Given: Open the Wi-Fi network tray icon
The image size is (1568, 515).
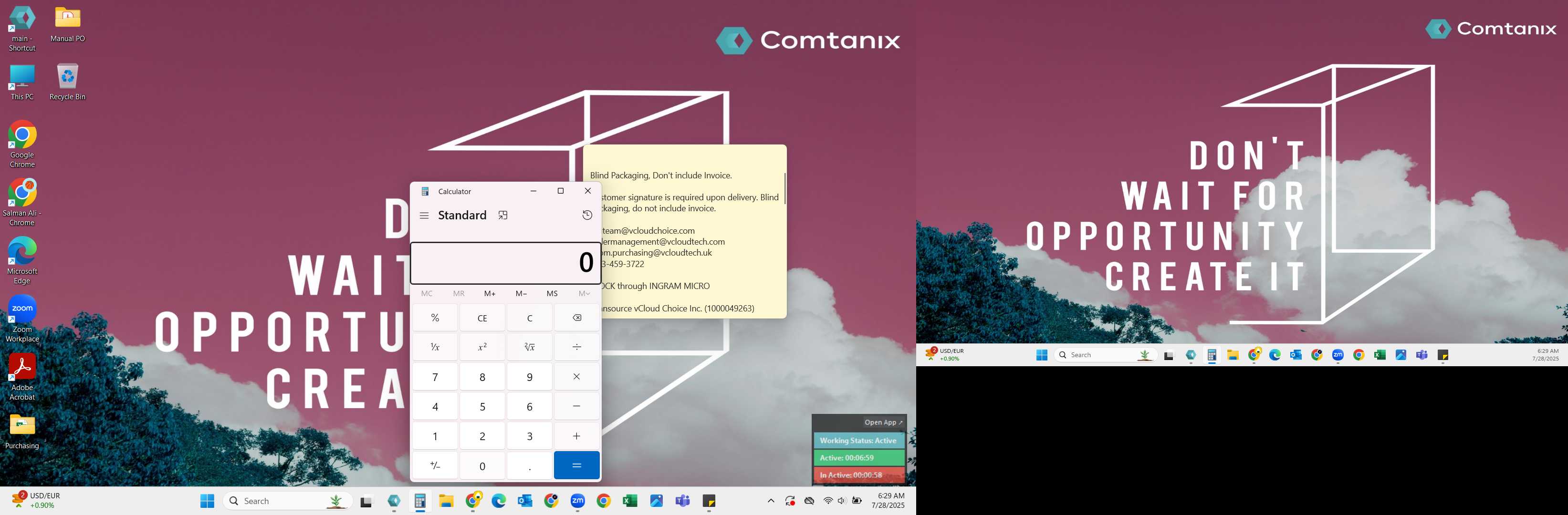Looking at the screenshot, I should click(828, 500).
